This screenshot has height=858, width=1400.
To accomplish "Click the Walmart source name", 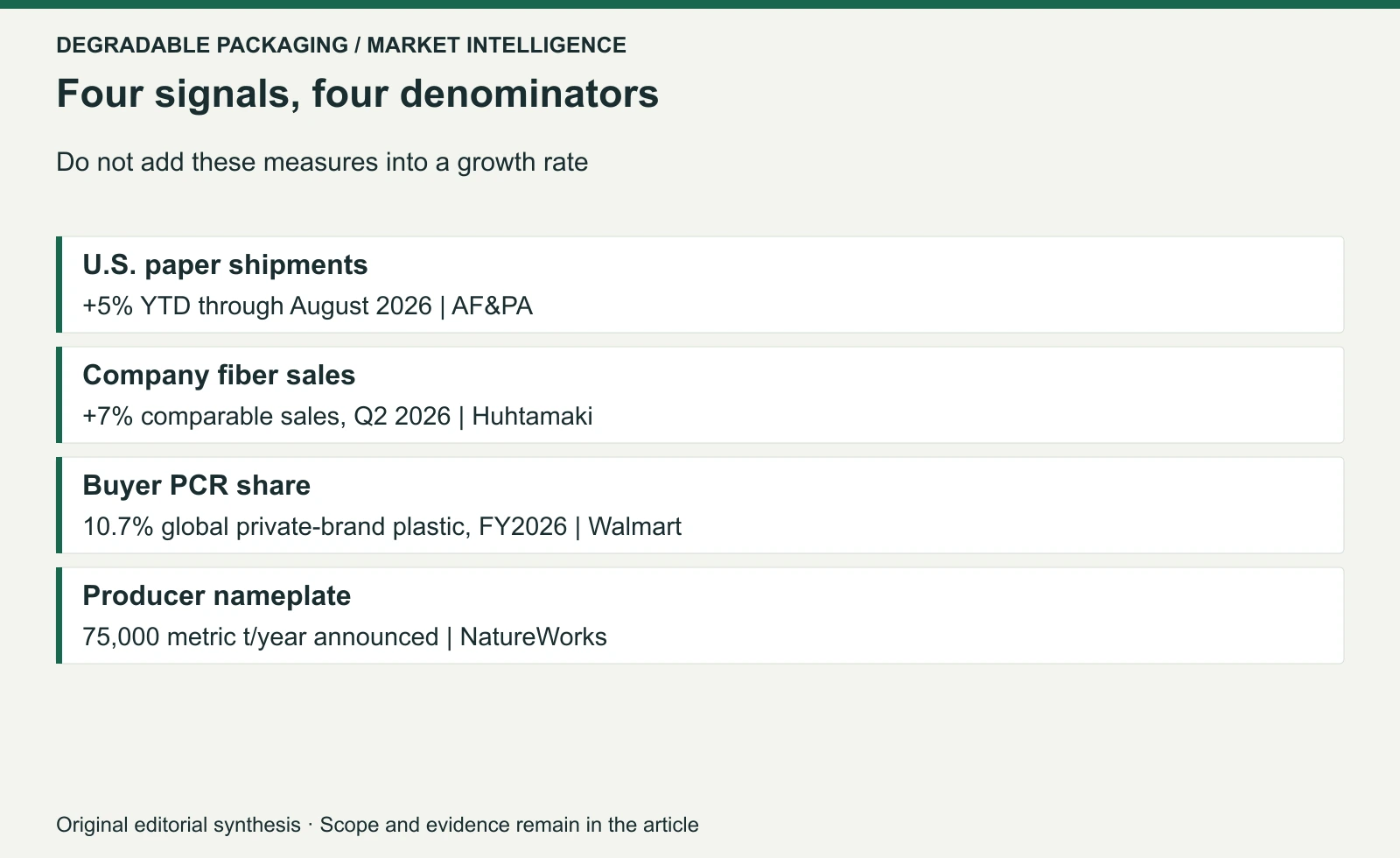I will (634, 526).
